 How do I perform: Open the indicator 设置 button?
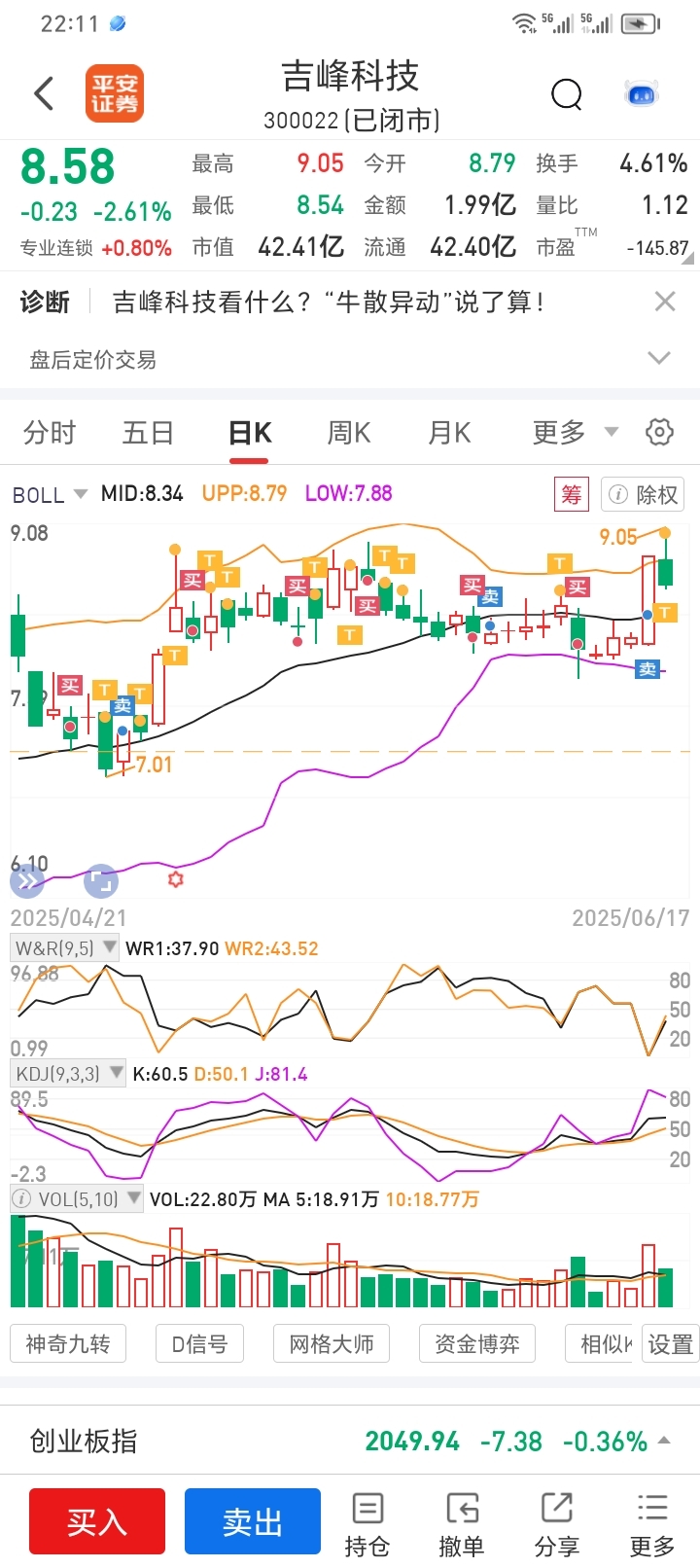(x=671, y=1343)
